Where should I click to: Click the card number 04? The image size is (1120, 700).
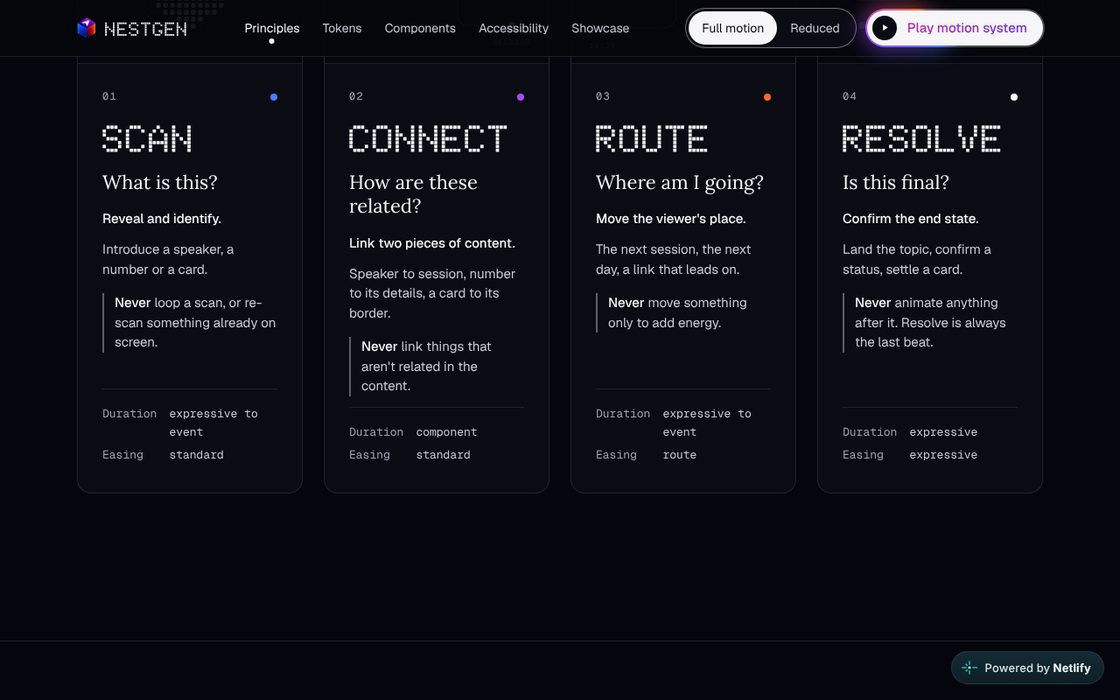[849, 96]
